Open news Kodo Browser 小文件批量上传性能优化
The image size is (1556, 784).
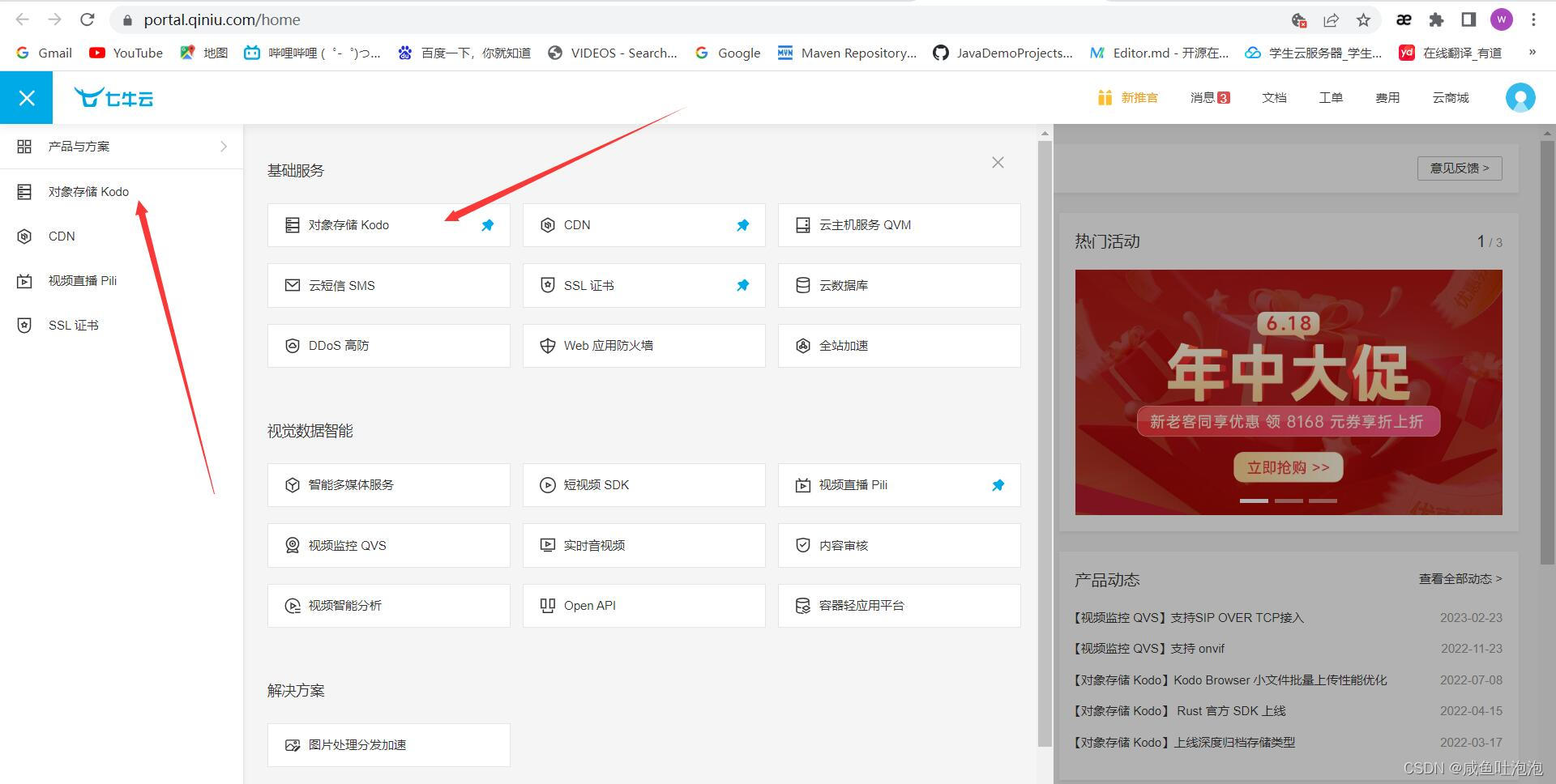click(x=1231, y=680)
